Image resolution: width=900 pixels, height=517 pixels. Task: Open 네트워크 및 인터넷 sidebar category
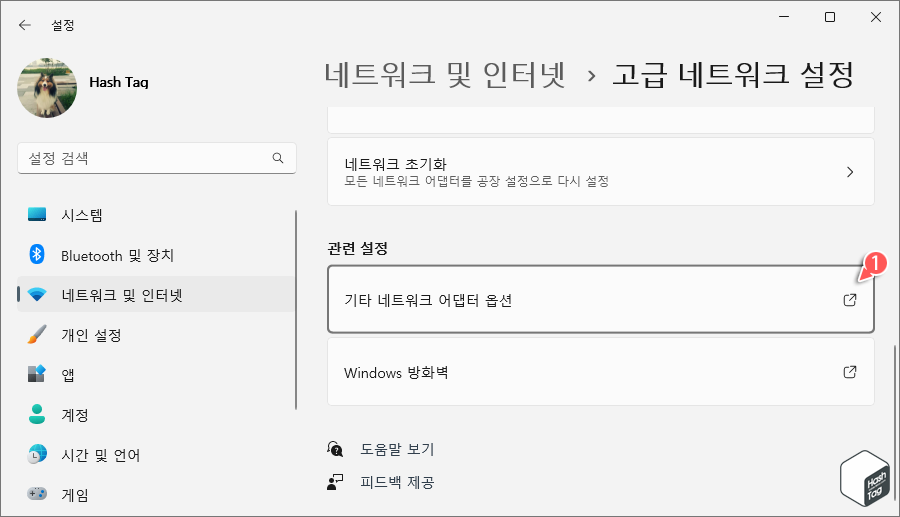pos(157,294)
